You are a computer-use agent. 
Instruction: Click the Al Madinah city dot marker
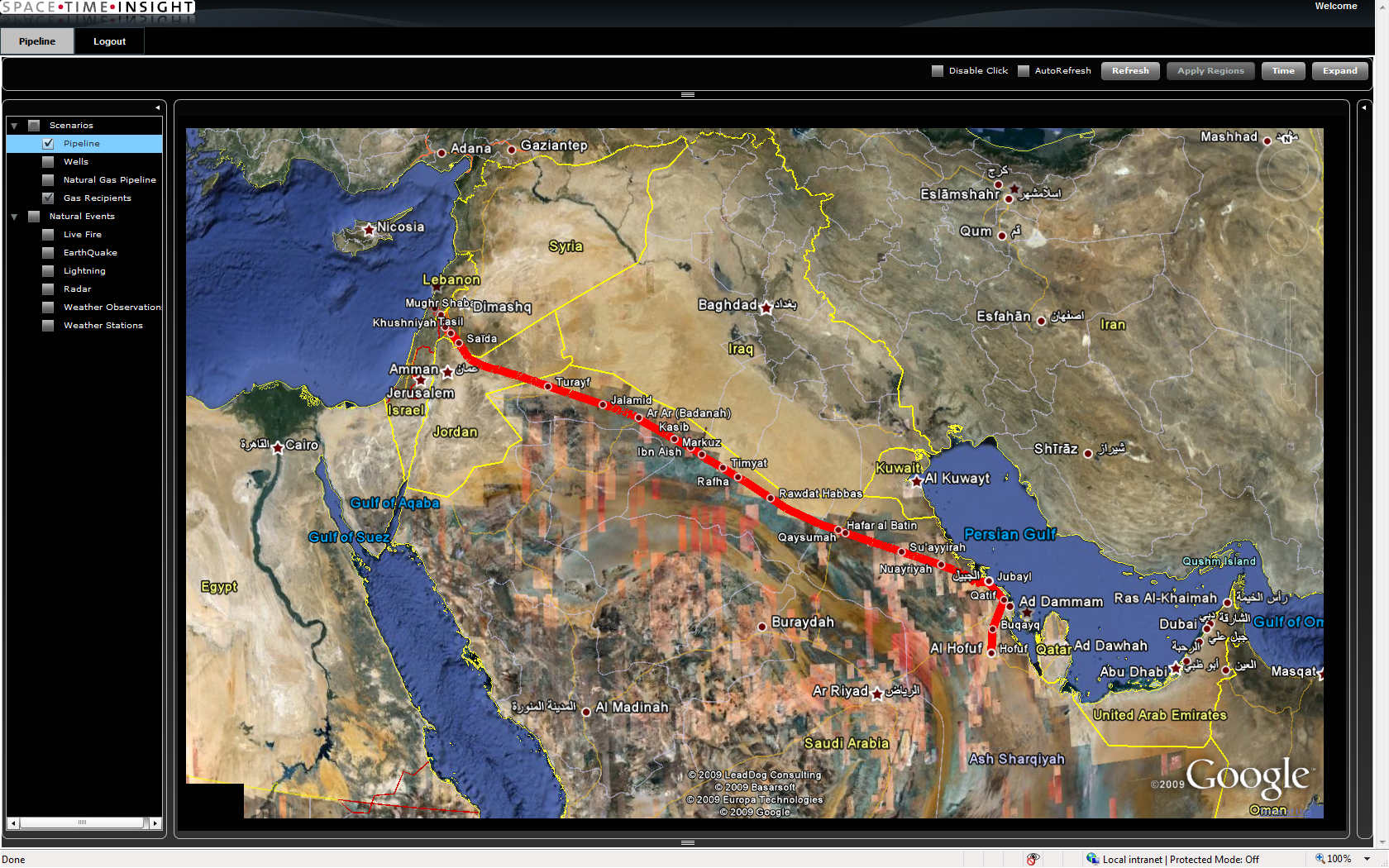click(x=586, y=711)
